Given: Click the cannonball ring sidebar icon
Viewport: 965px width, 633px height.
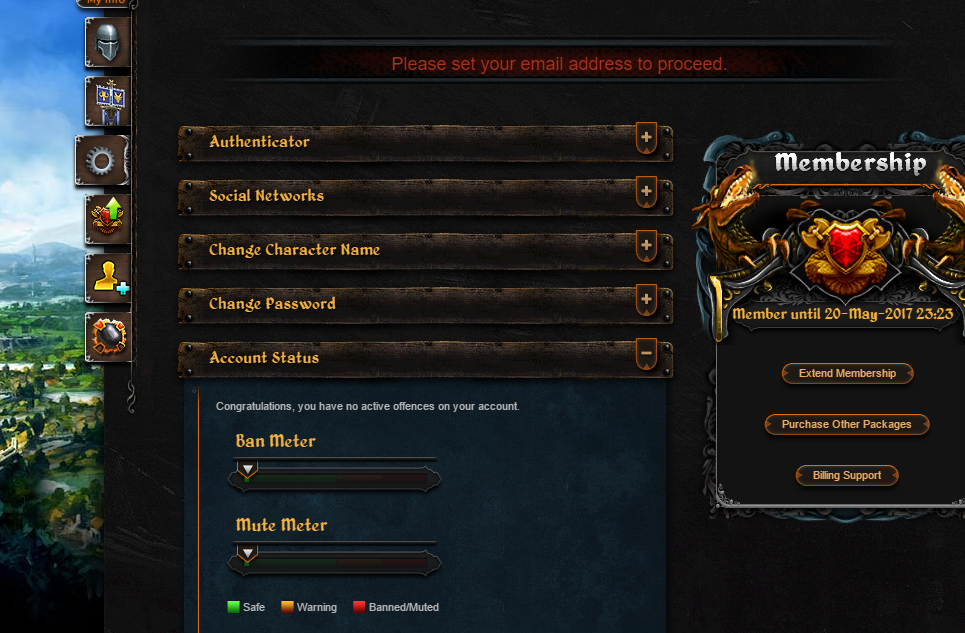Looking at the screenshot, I should click(108, 336).
